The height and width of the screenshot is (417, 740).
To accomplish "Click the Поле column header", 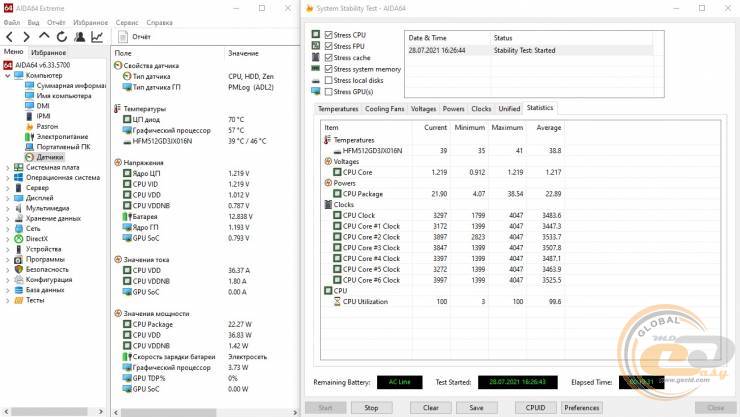I will coord(168,53).
